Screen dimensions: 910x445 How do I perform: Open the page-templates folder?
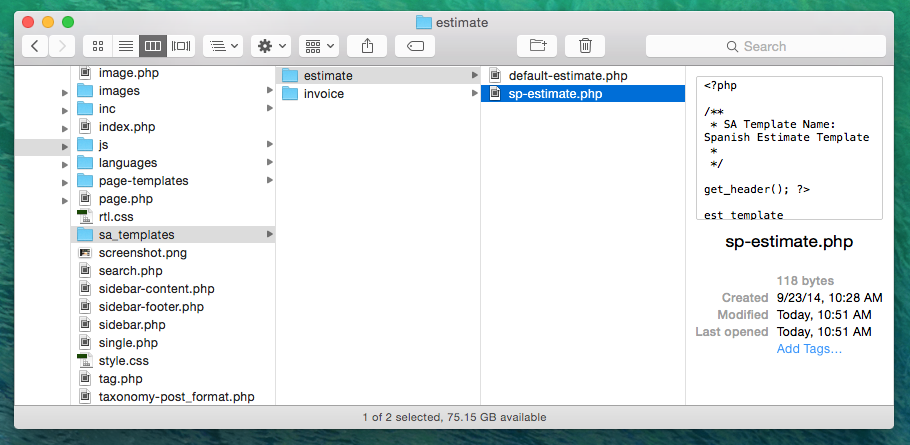(173, 180)
